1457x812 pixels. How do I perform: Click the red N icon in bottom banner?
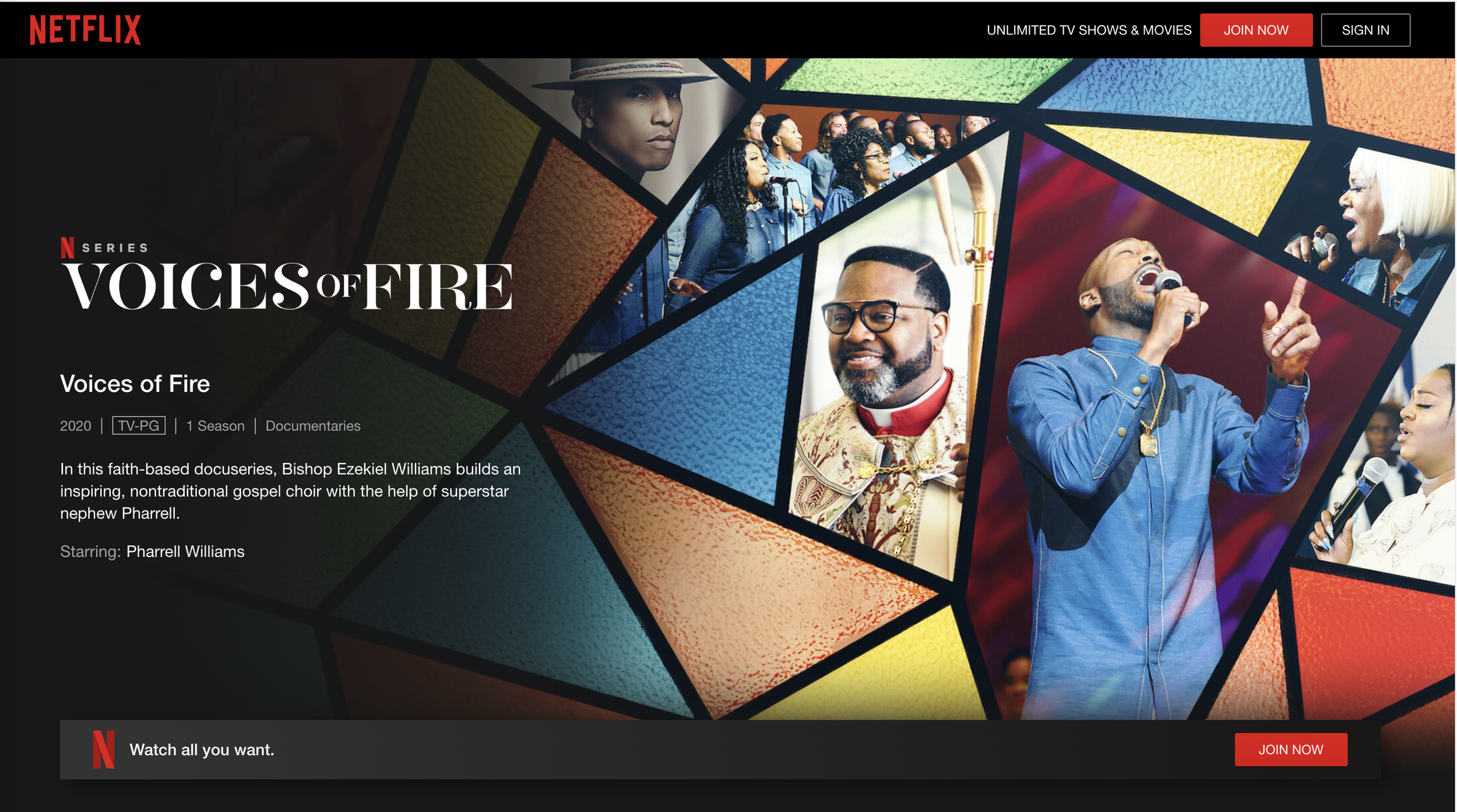(103, 749)
